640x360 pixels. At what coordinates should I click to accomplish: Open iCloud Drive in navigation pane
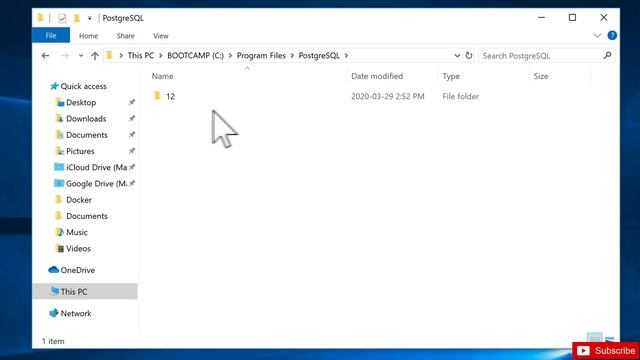96,167
